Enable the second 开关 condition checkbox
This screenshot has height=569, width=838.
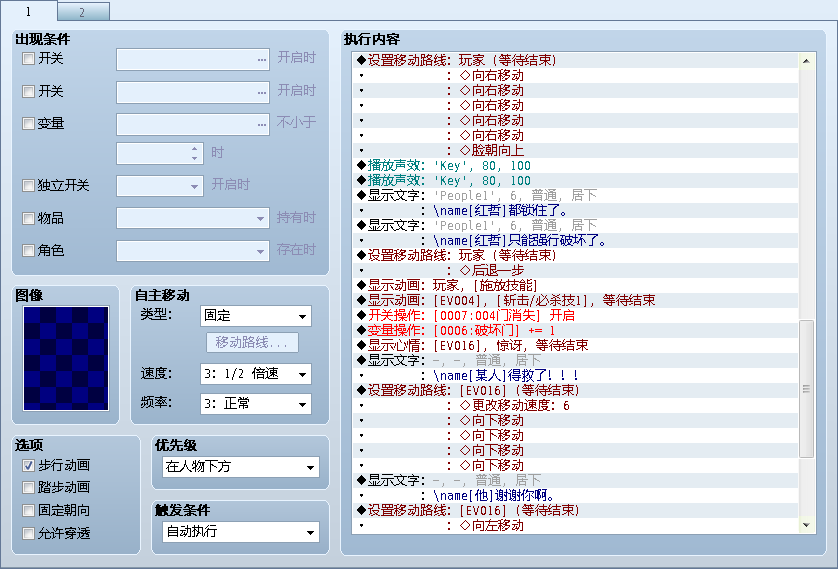28,91
